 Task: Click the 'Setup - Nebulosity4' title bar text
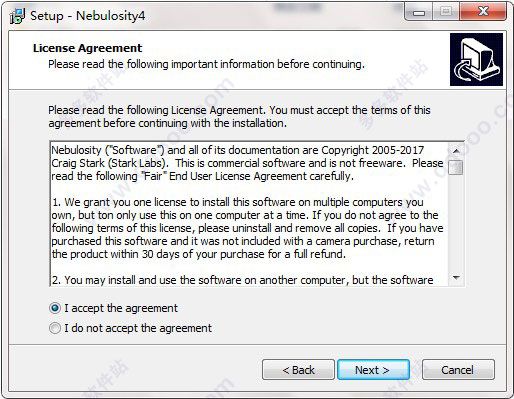pos(88,16)
